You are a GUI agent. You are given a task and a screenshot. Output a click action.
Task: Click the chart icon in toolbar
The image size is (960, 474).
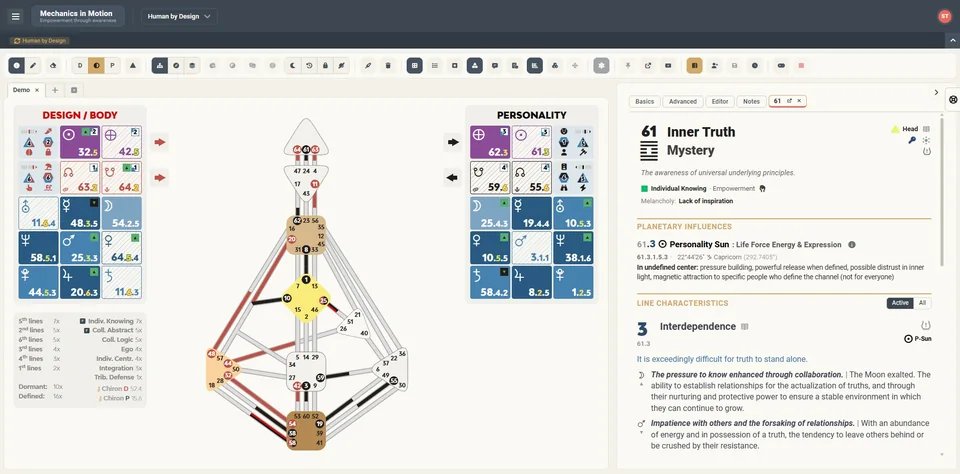click(534, 66)
